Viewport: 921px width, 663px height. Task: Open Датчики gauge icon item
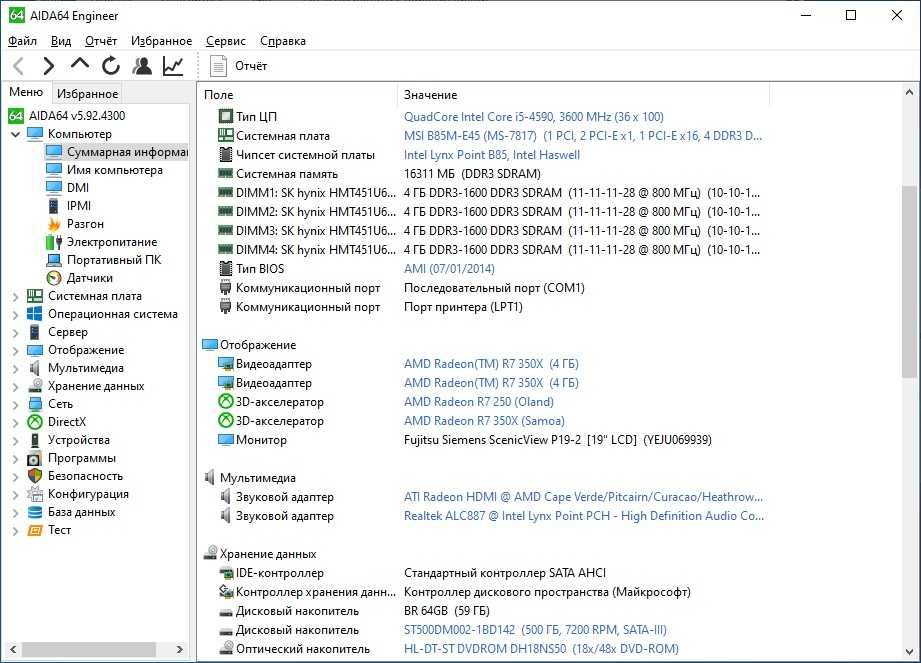point(54,278)
